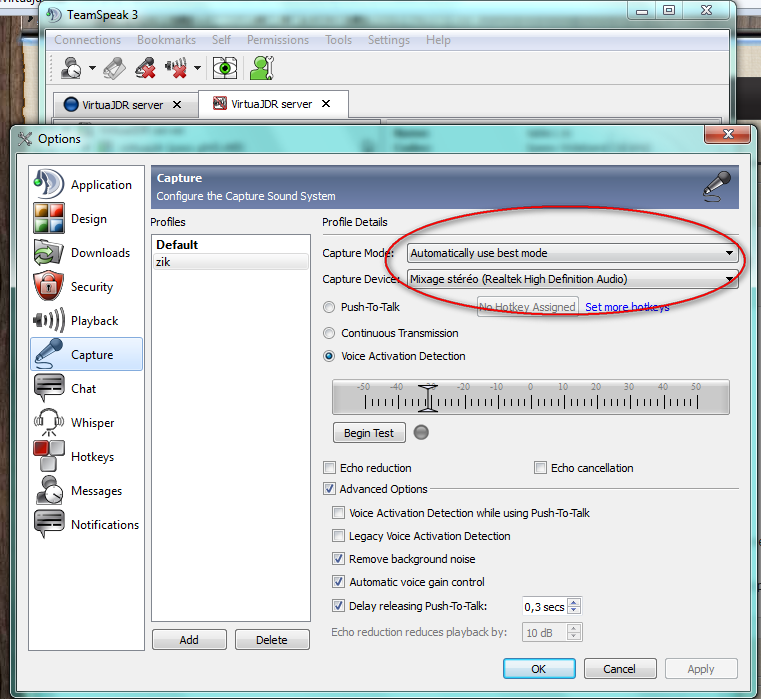Open the Capture Device dropdown
Viewport: 761px width, 699px height.
pyautogui.click(x=572, y=279)
